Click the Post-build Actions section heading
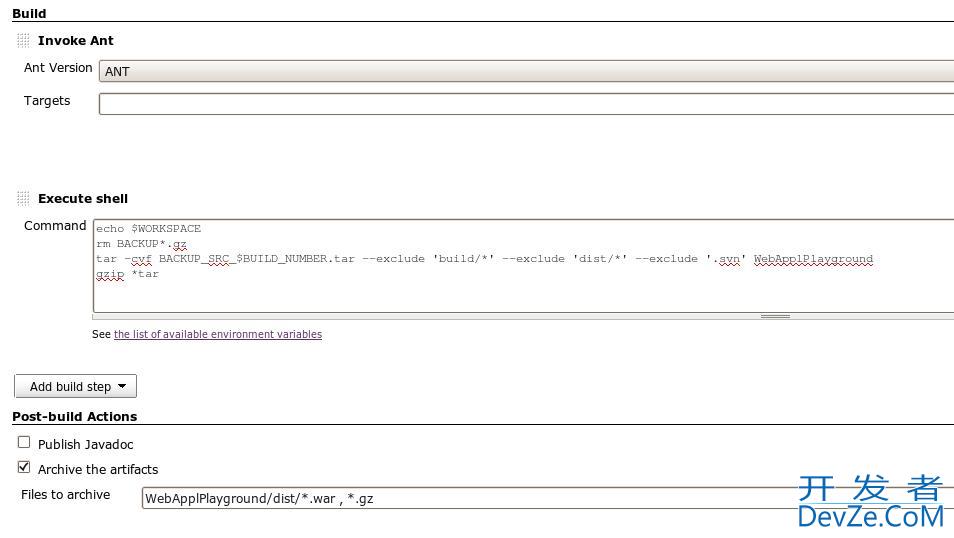 point(74,416)
